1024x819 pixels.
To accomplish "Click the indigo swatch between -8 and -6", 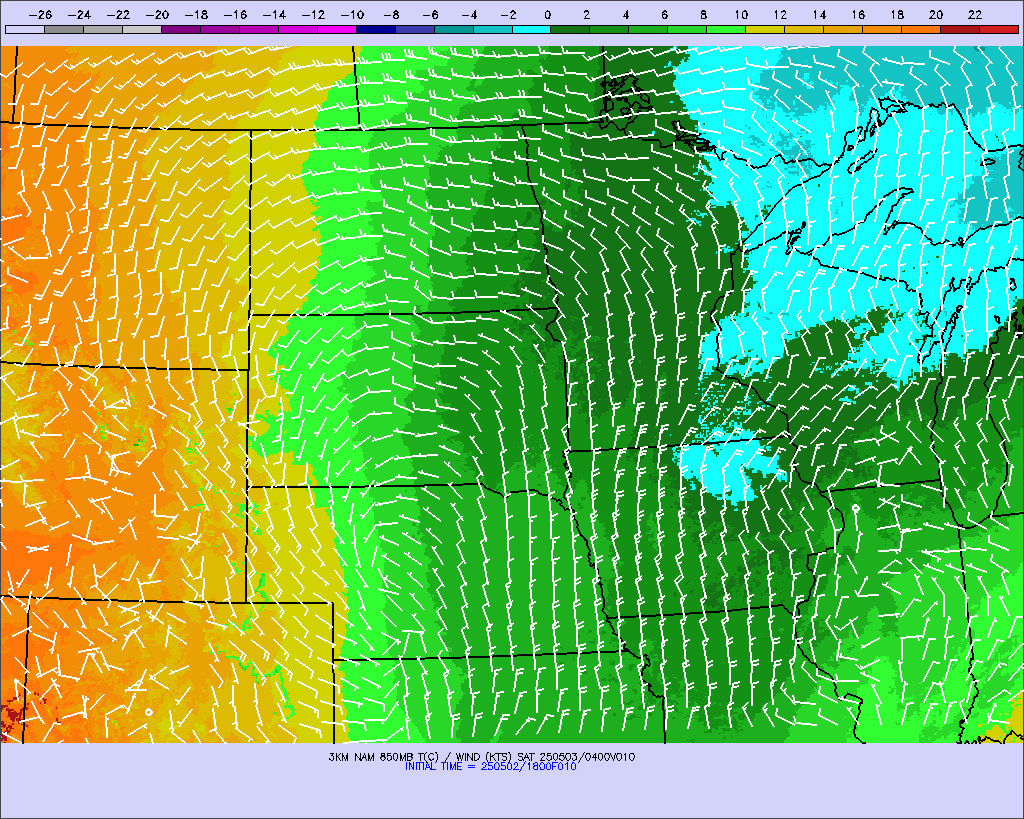I will click(415, 29).
